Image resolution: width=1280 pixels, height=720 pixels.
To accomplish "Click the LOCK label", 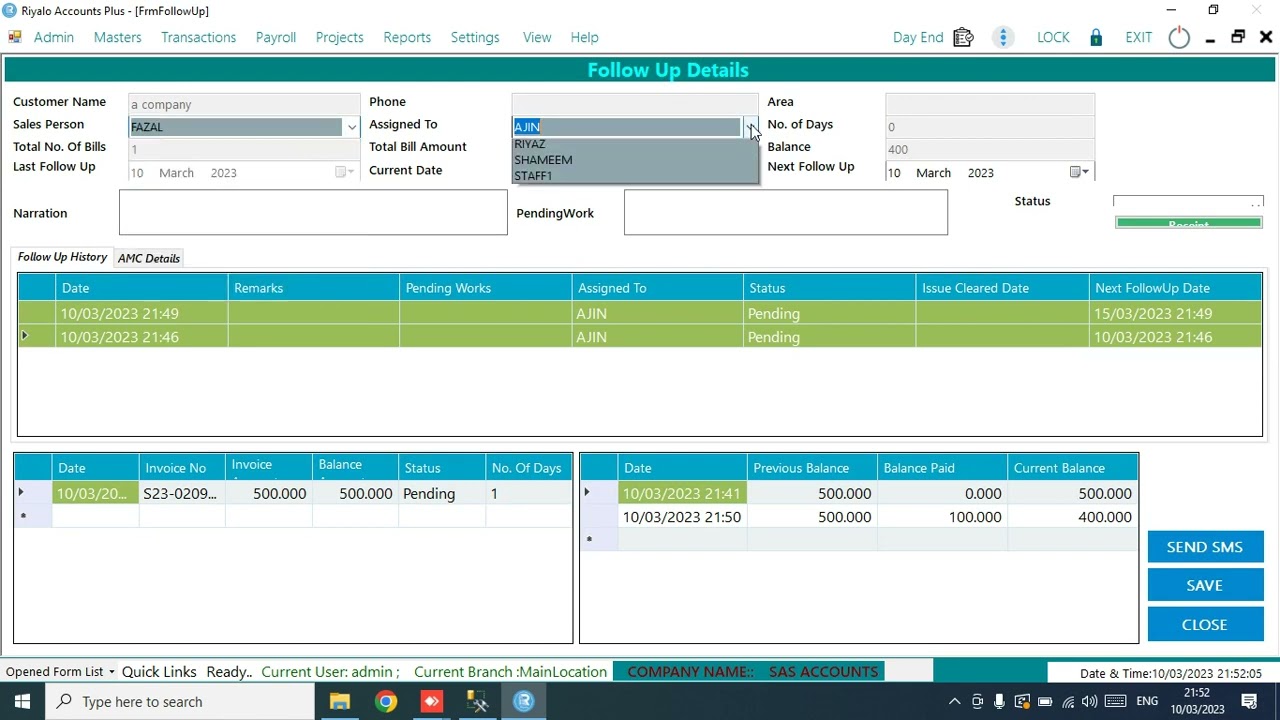I will pos(1053,37).
